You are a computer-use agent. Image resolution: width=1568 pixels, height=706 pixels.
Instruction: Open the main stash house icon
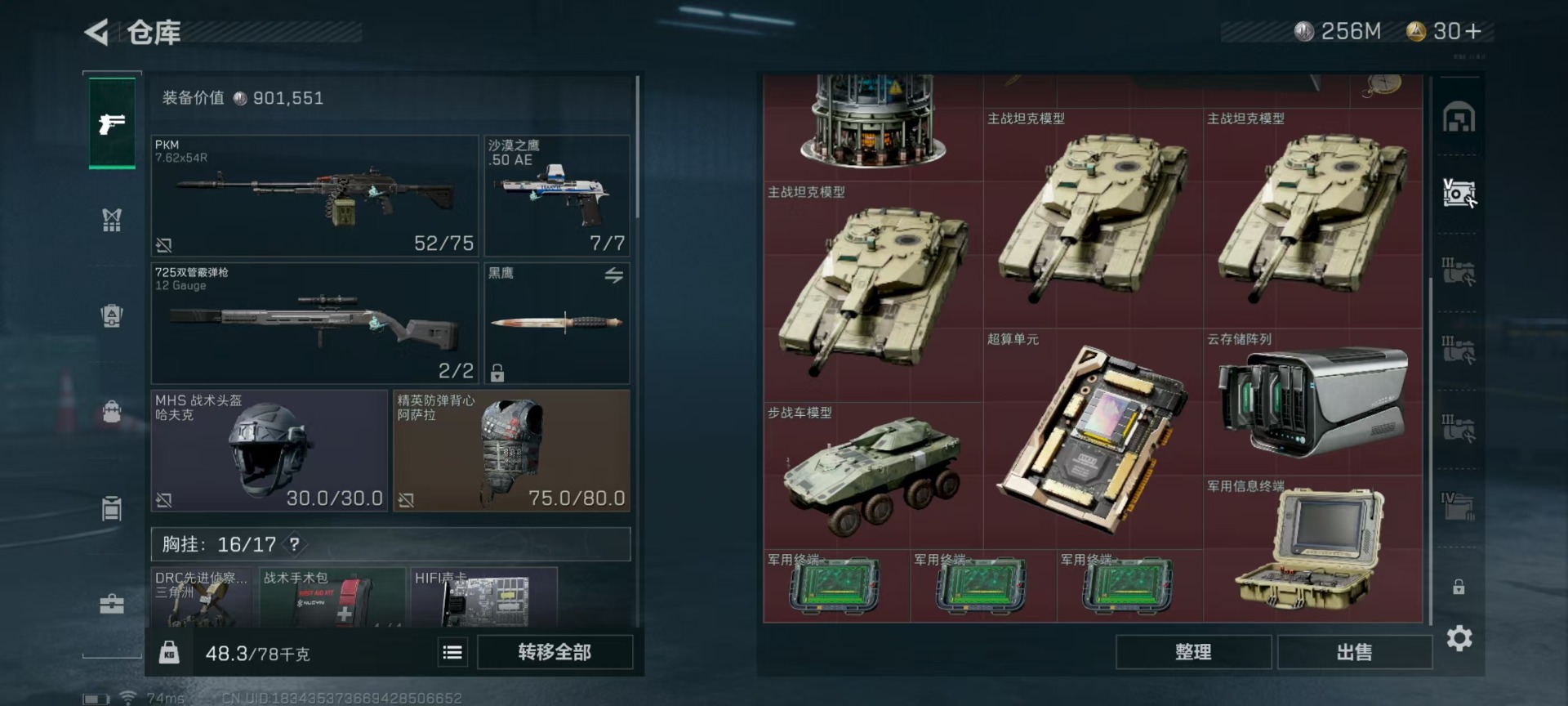[x=1459, y=118]
